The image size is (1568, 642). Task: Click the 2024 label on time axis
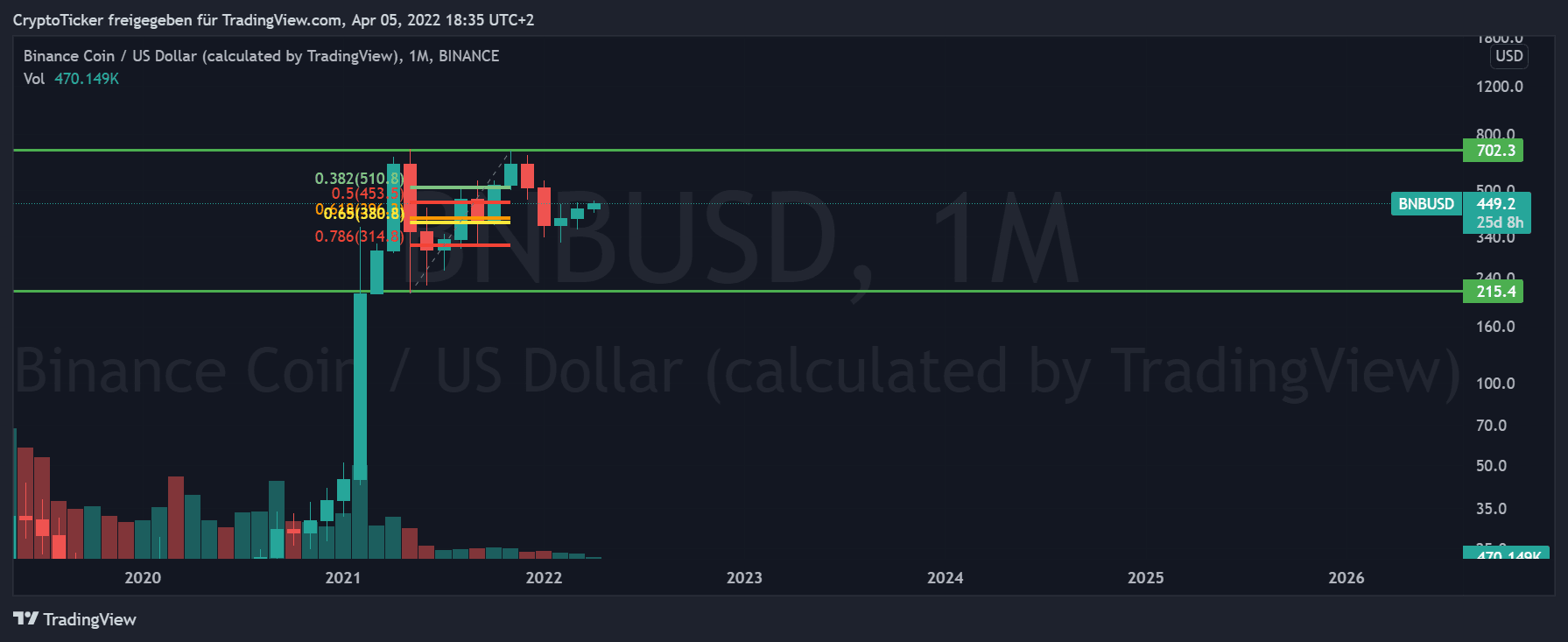click(x=945, y=578)
